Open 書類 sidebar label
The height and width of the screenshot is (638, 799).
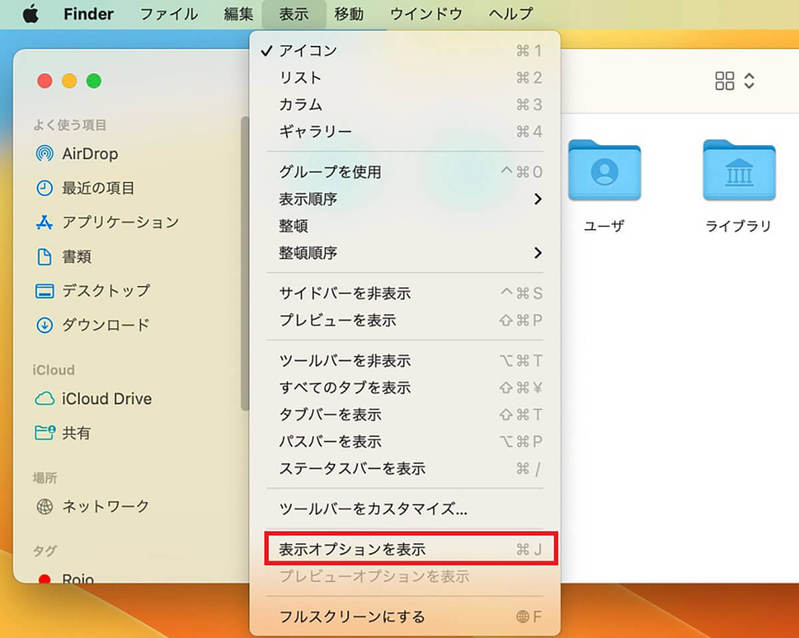pyautogui.click(x=76, y=256)
